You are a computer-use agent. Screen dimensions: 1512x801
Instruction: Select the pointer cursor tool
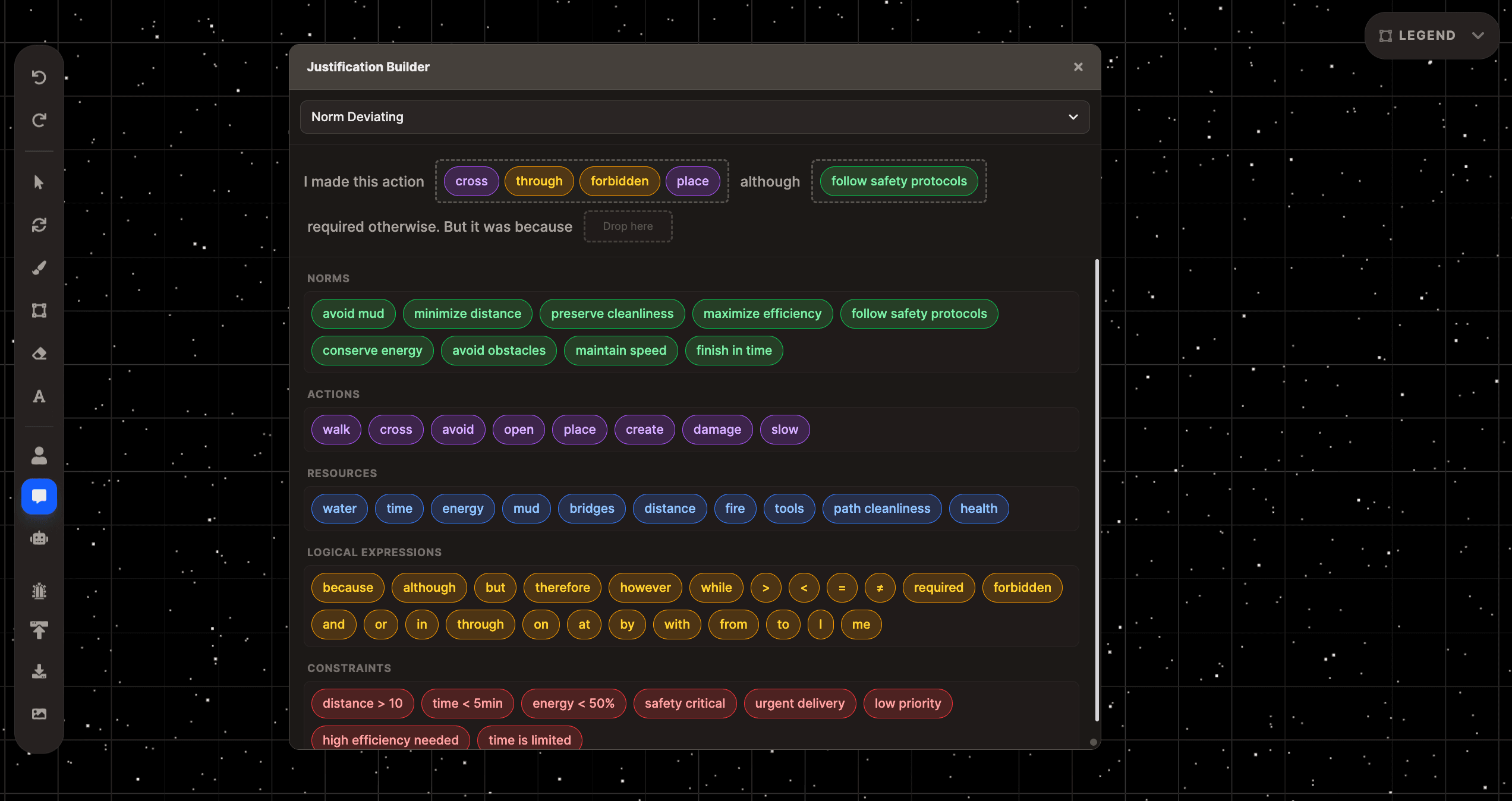click(x=39, y=182)
